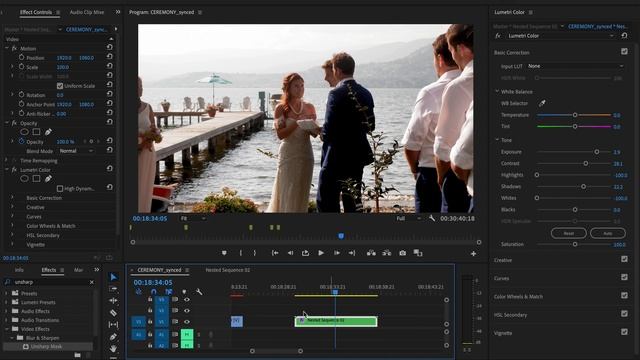Viewport: 640px width, 360px height.
Task: Export frame with camera icon
Action: click(x=402, y=253)
